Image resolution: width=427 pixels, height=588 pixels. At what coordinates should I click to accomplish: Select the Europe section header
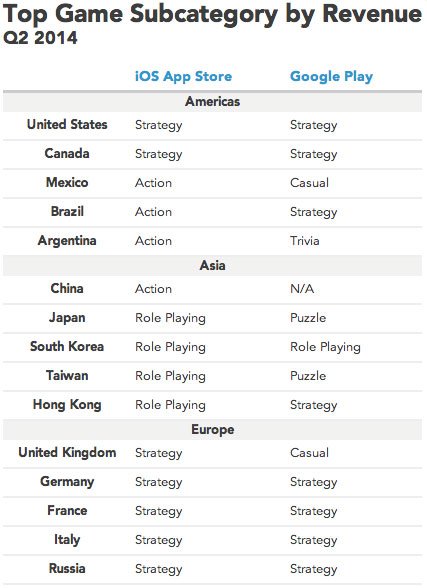tap(213, 429)
